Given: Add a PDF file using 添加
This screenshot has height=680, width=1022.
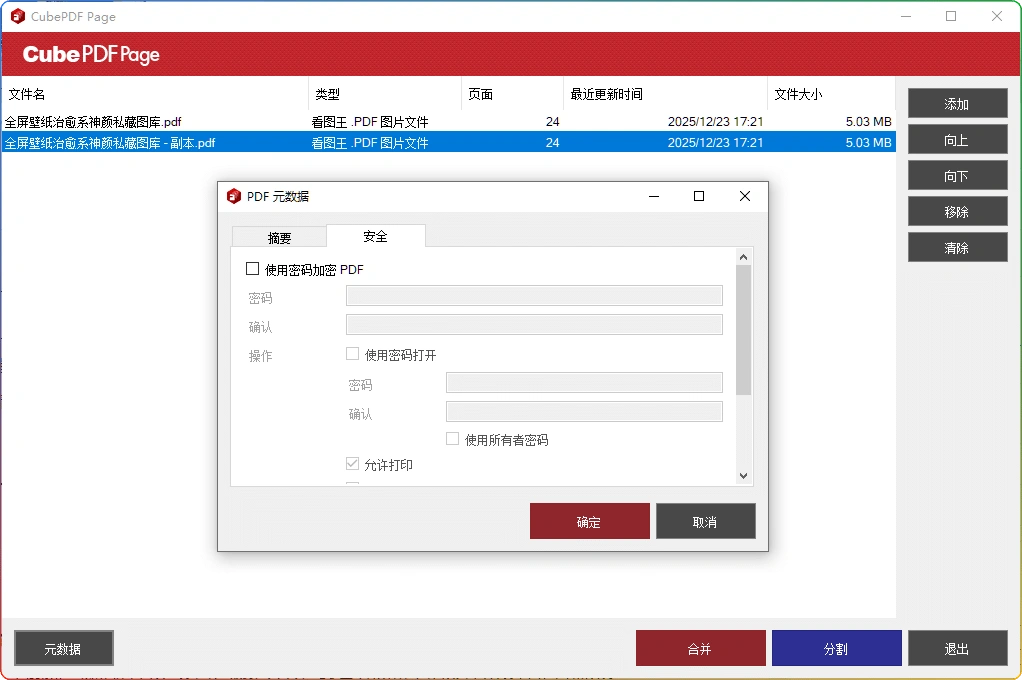Looking at the screenshot, I should coord(957,103).
